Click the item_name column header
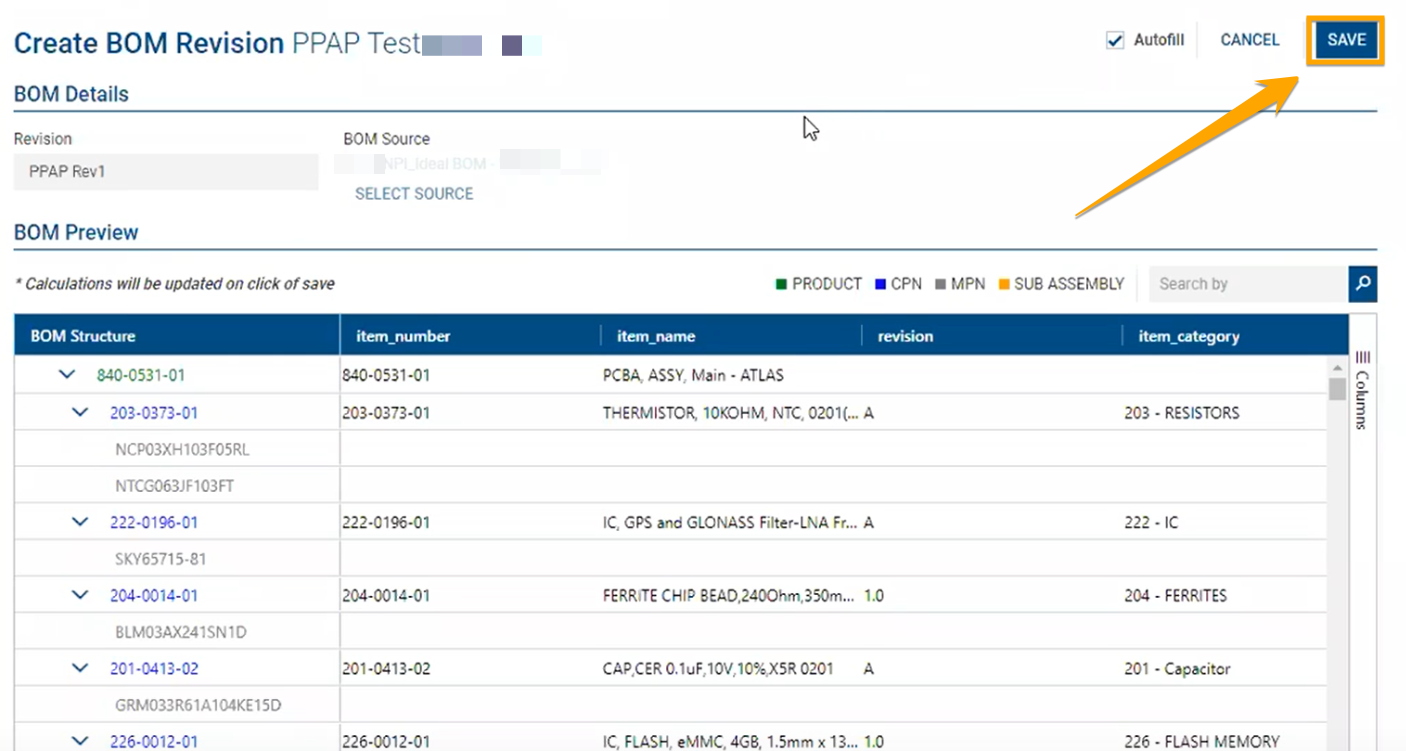Screen dimensions: 1406x751 click(x=655, y=336)
